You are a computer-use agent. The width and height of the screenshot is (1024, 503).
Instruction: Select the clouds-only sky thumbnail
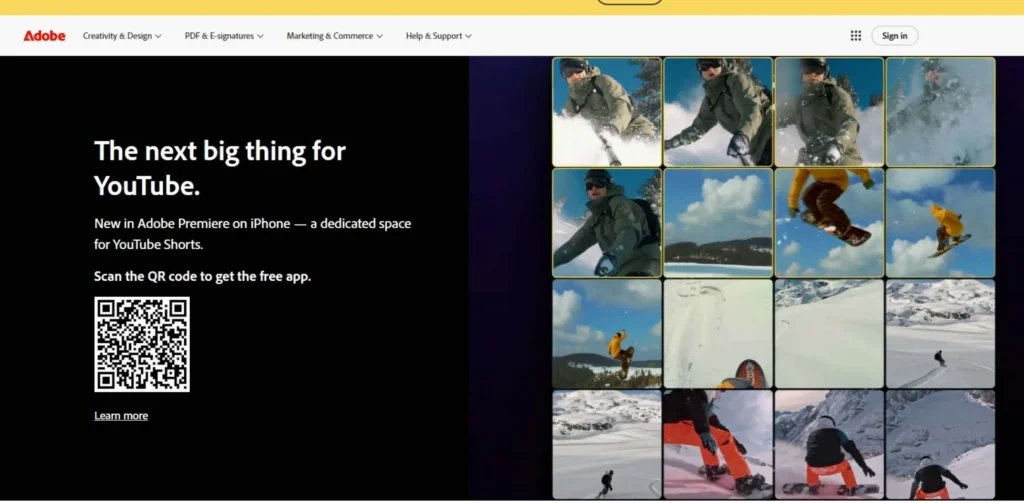click(718, 222)
